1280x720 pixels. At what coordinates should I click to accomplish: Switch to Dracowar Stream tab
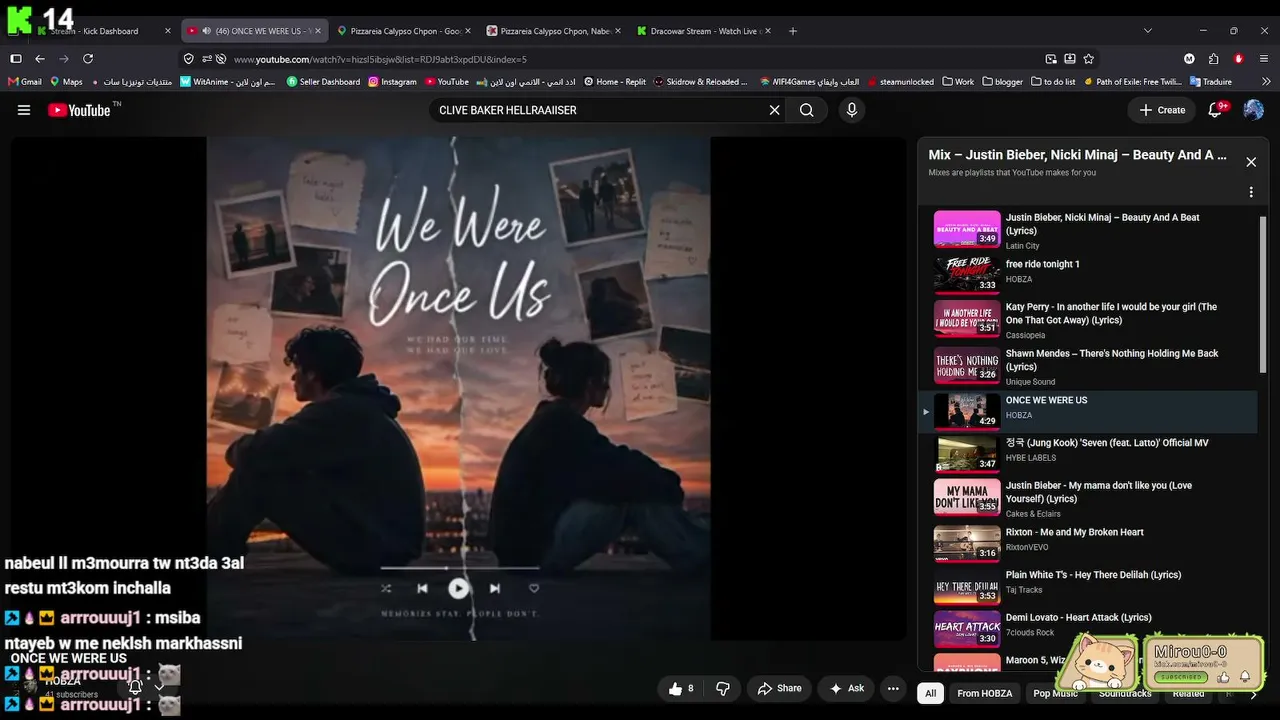point(702,31)
